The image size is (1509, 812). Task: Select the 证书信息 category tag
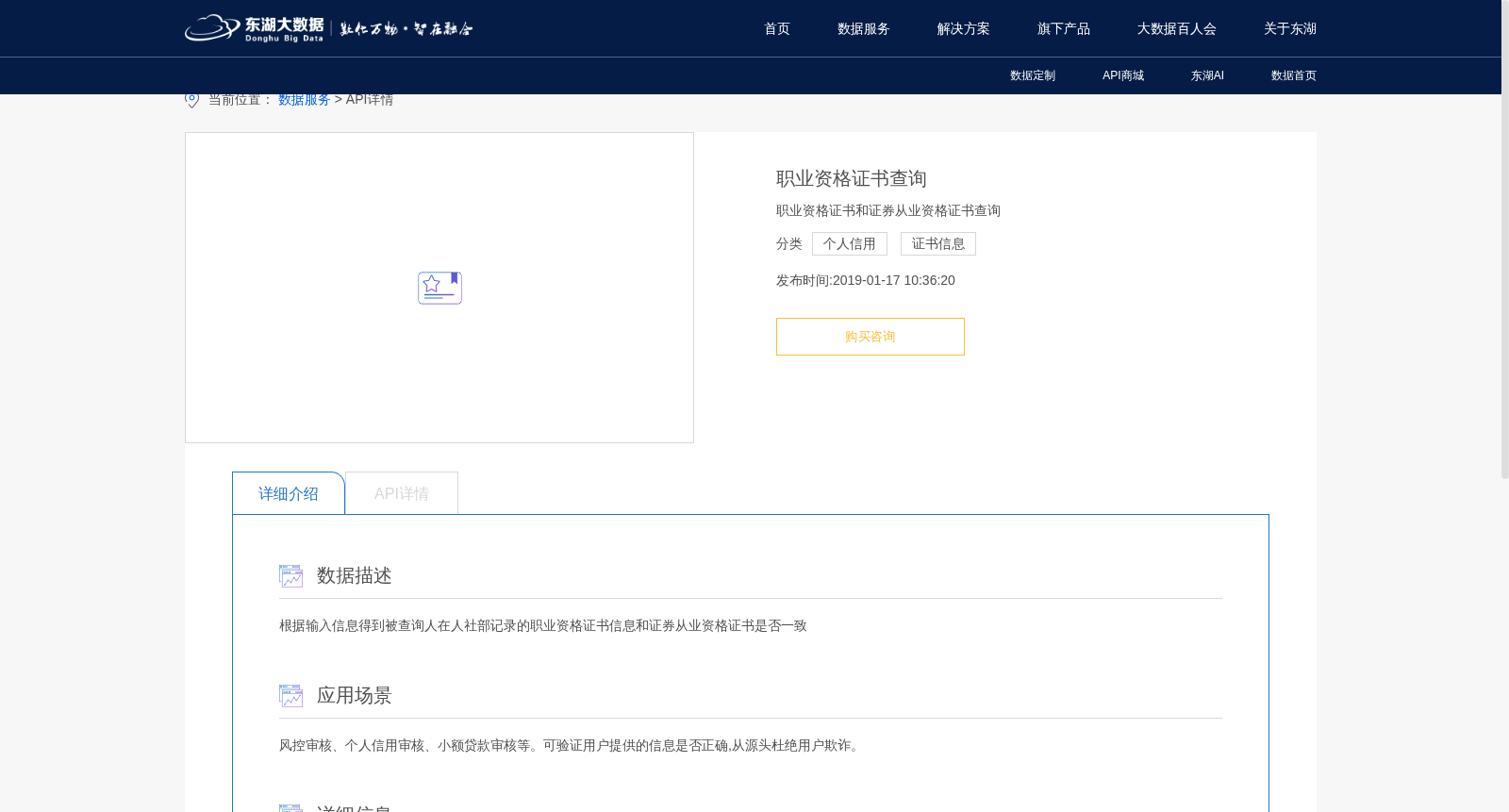coord(938,243)
